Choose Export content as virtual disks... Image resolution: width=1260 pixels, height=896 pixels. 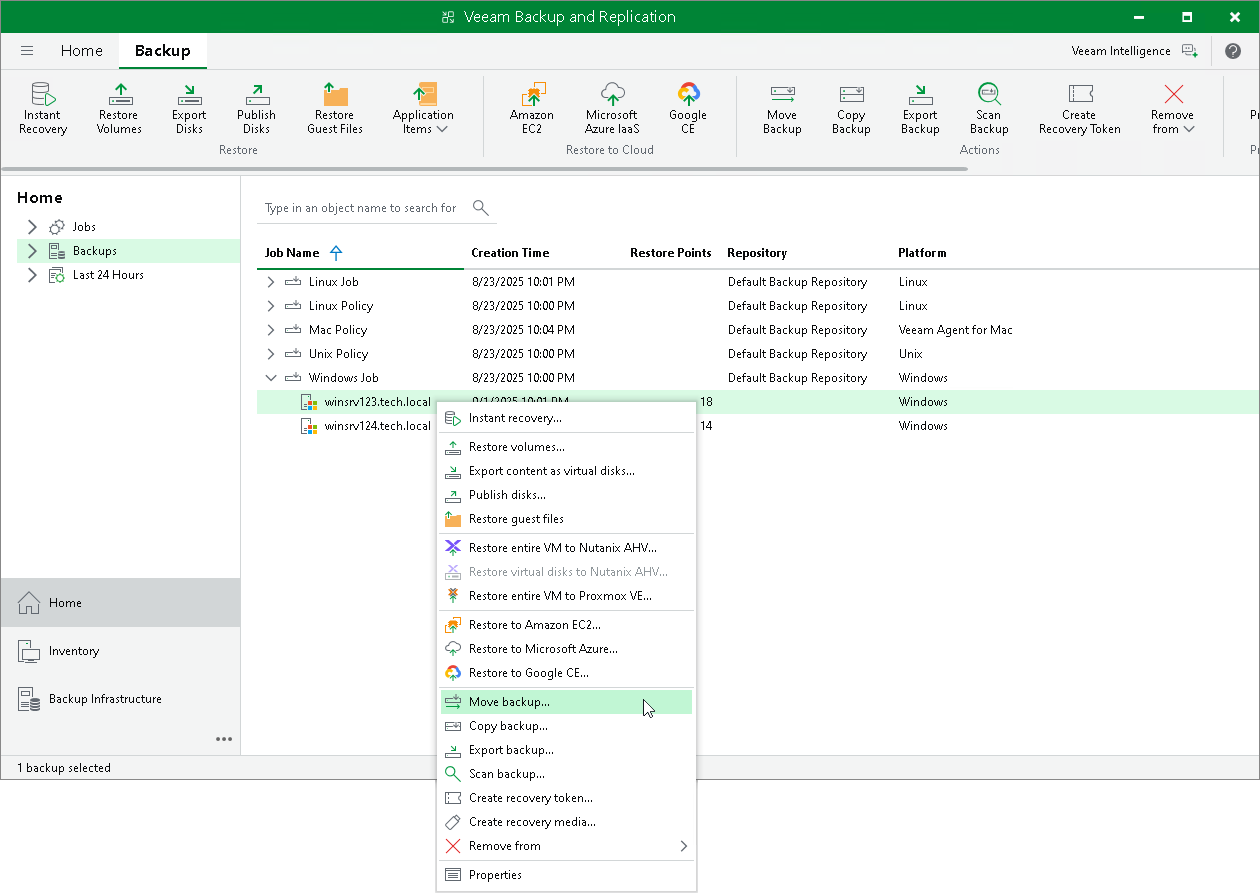(x=567, y=471)
